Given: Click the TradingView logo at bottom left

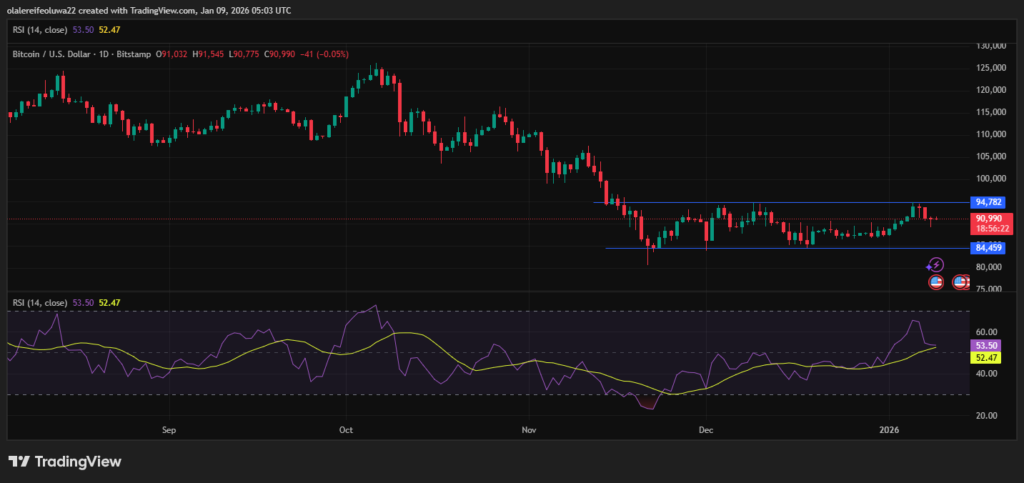Looking at the screenshot, I should [x=65, y=461].
